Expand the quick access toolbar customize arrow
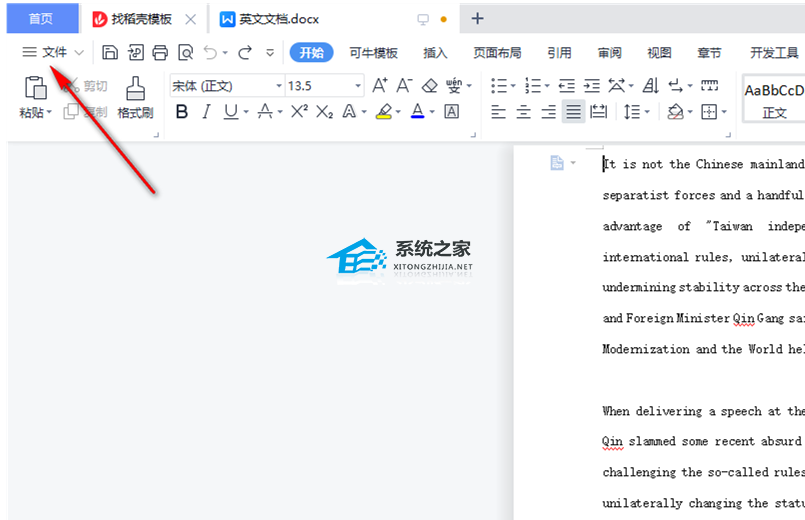Screen dimensions: 805x520 coord(270,52)
